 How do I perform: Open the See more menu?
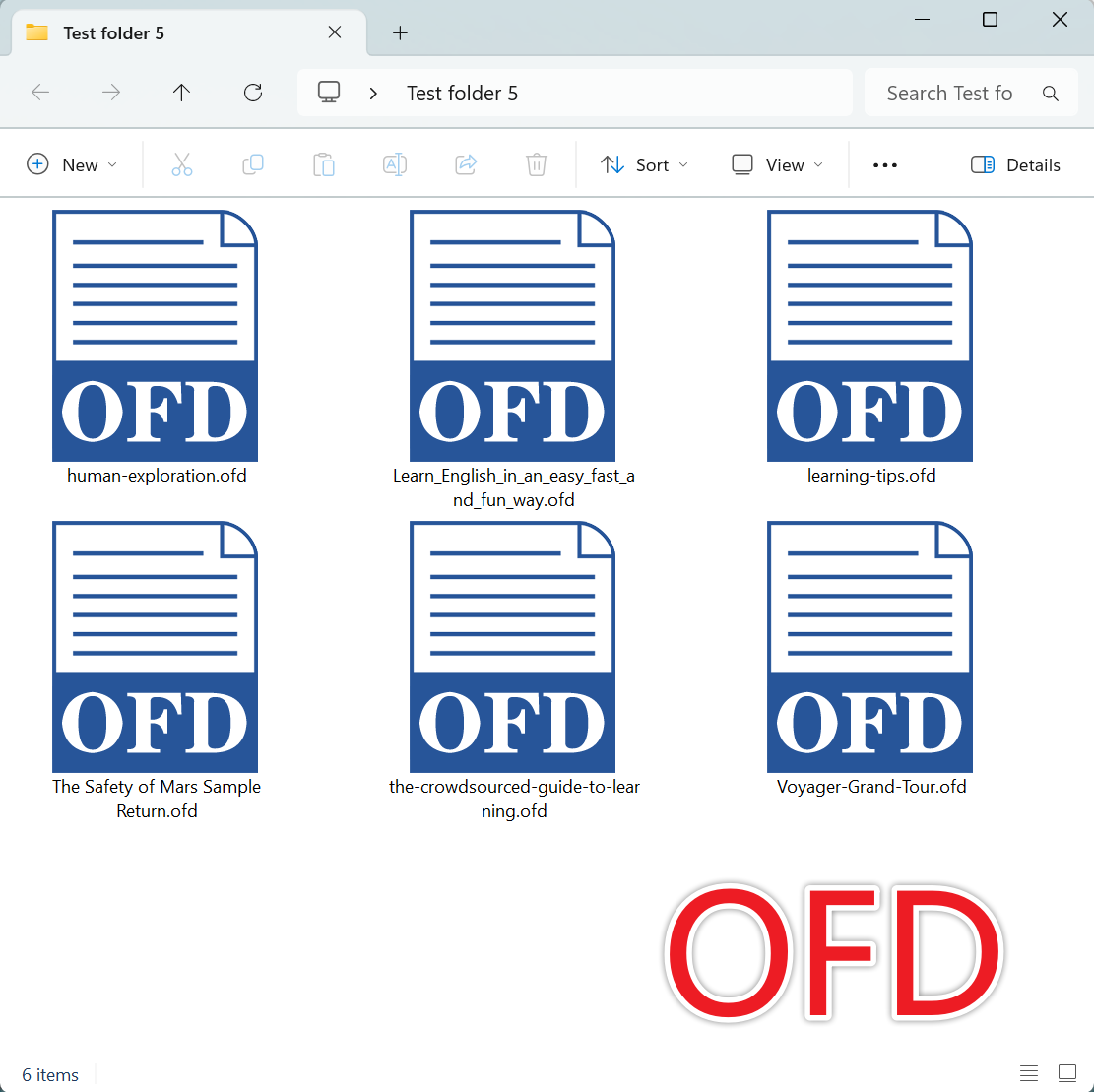884,164
